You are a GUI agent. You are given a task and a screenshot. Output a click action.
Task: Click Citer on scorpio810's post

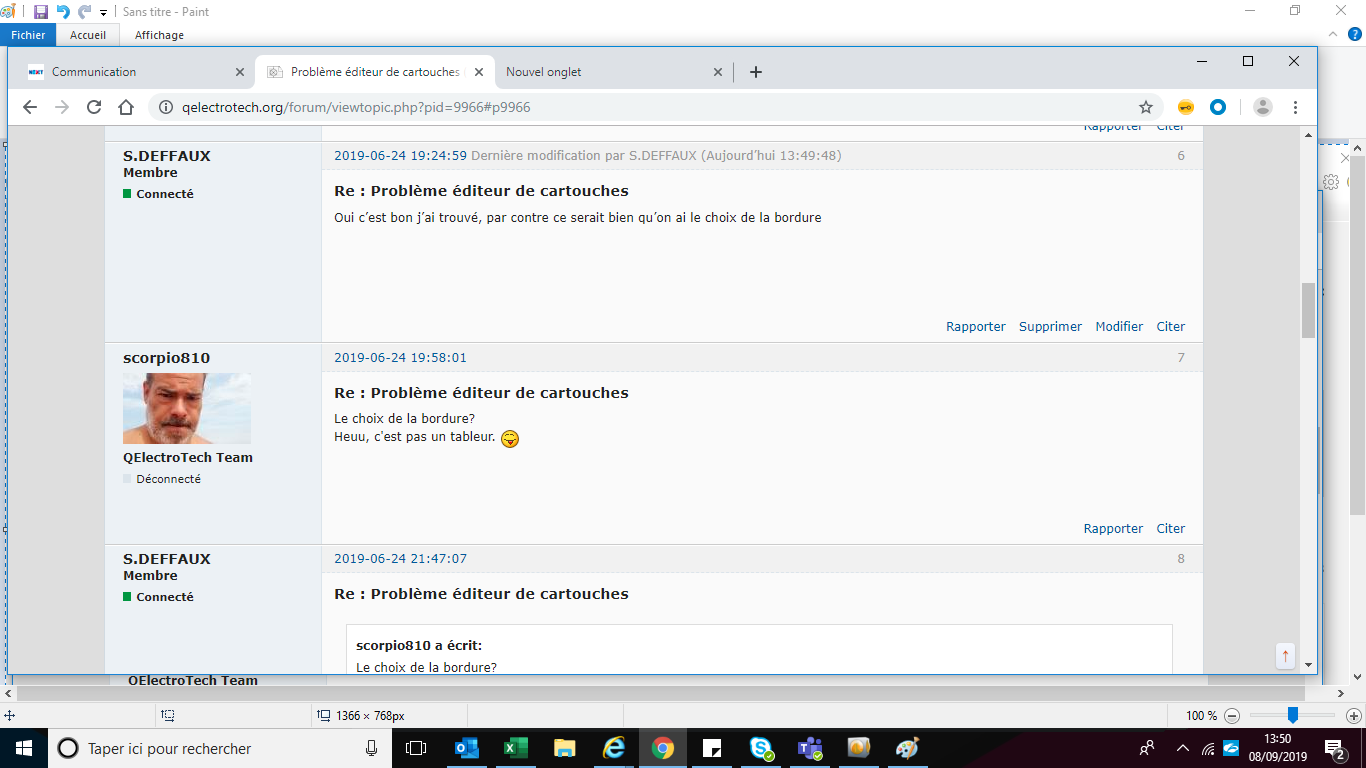click(x=1170, y=529)
